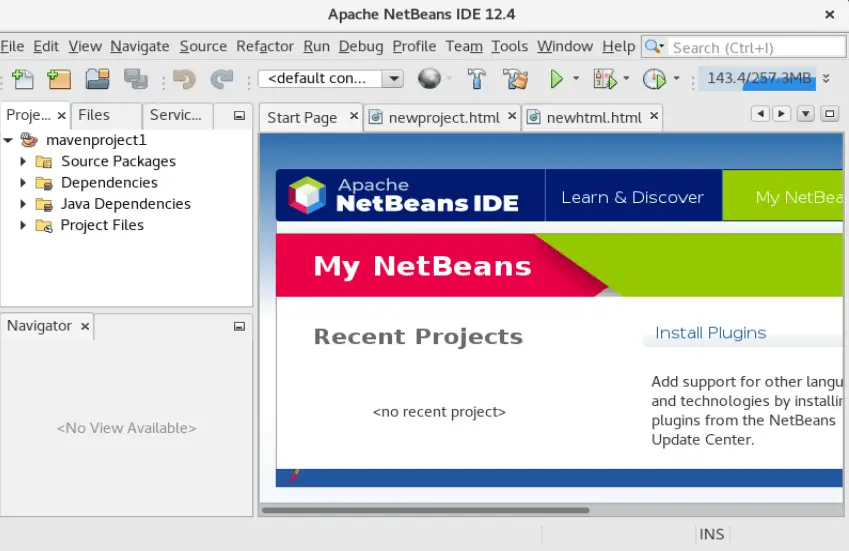849x551 pixels.
Task: Close the newproject.html tab
Action: 512,116
